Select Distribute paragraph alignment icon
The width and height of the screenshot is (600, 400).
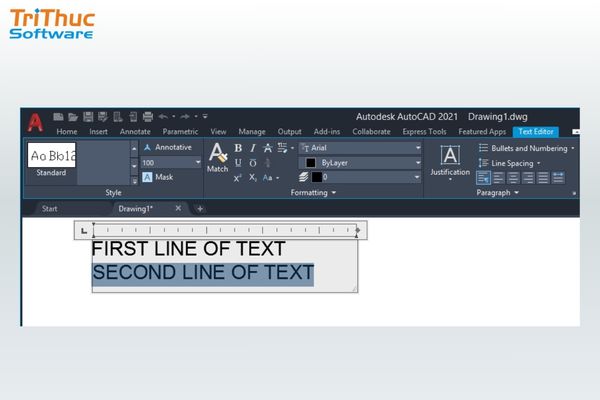(558, 178)
